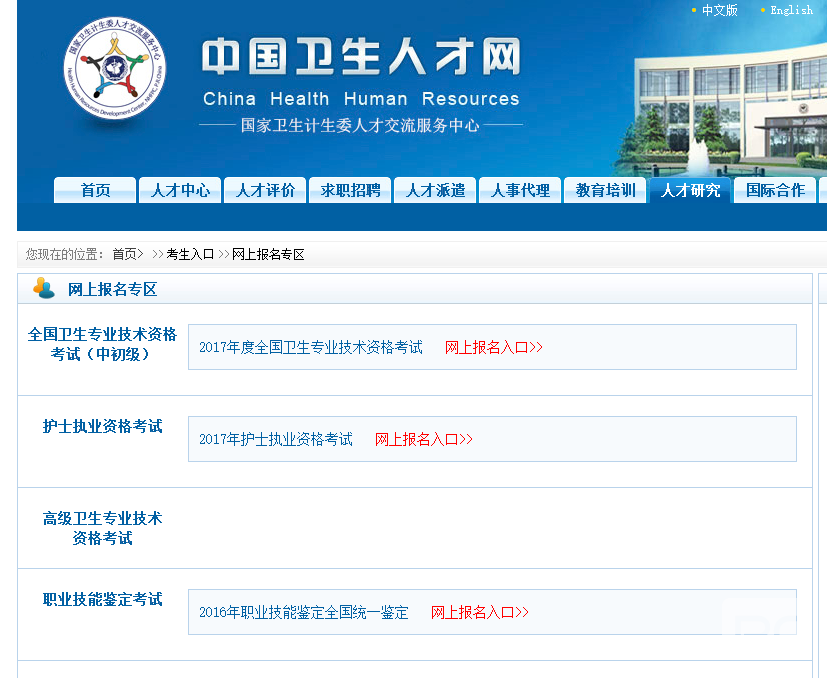
Task: Switch to 中文版 language
Action: (719, 10)
